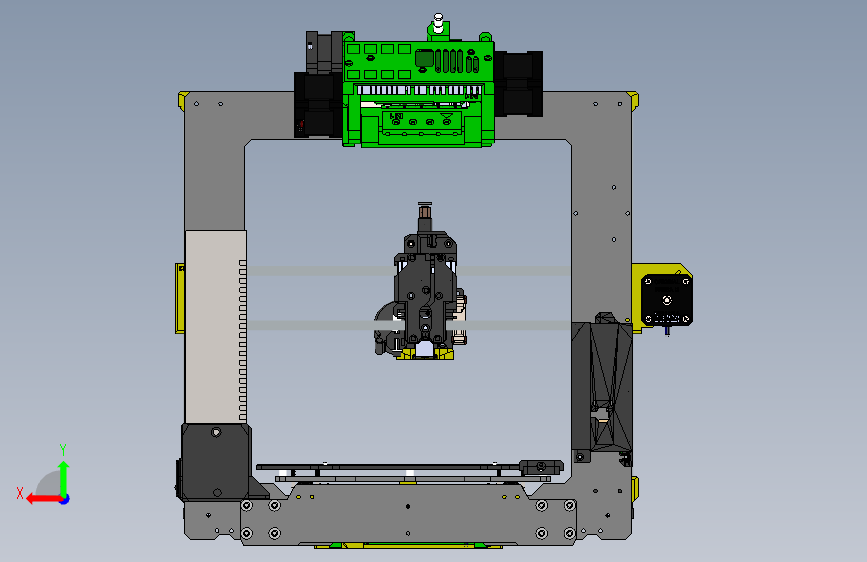Click the green Y axis arrow on the triad
867x562 pixels.
pos(64,478)
